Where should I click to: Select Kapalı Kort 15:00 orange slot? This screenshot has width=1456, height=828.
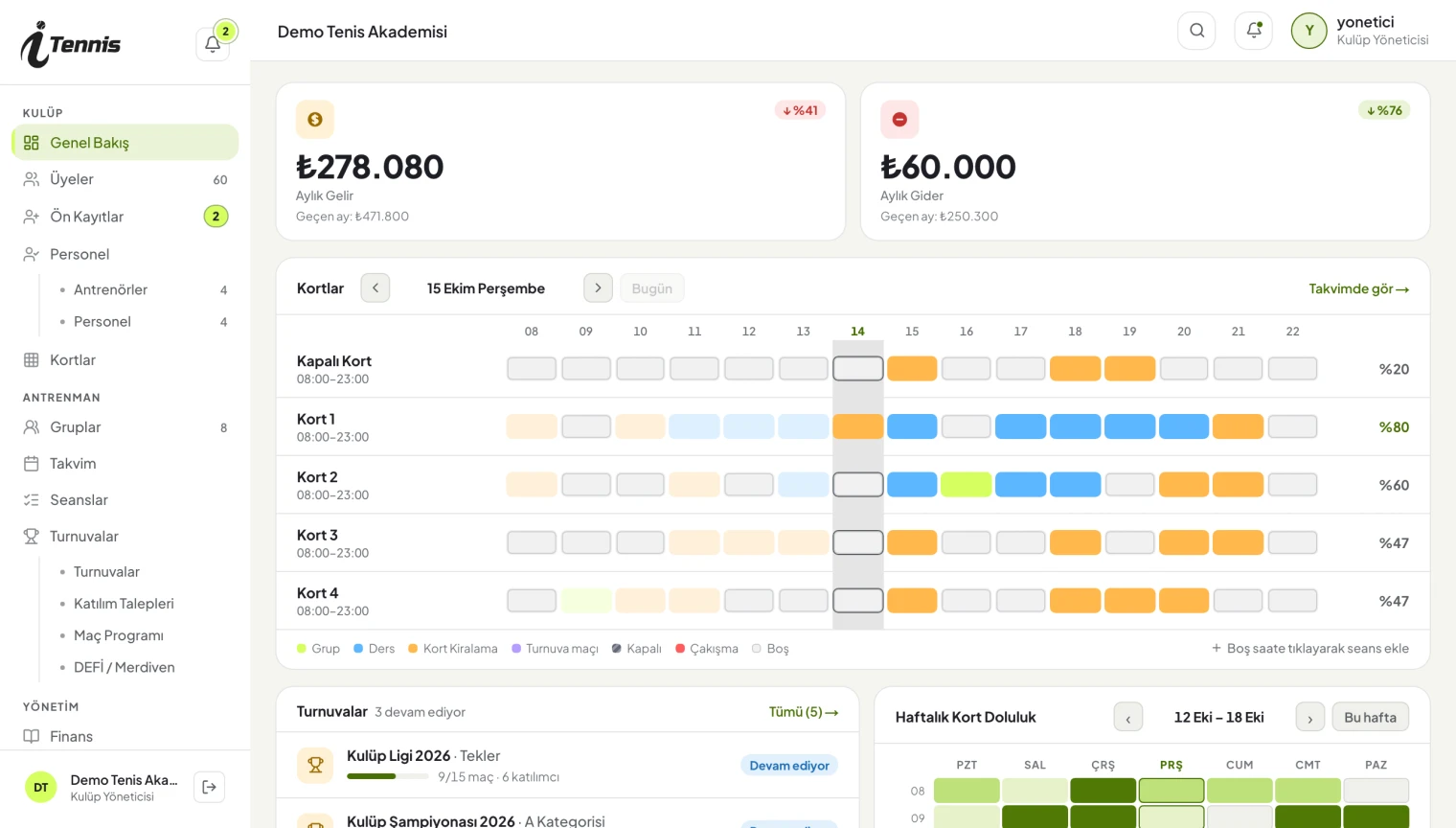pyautogui.click(x=912, y=369)
